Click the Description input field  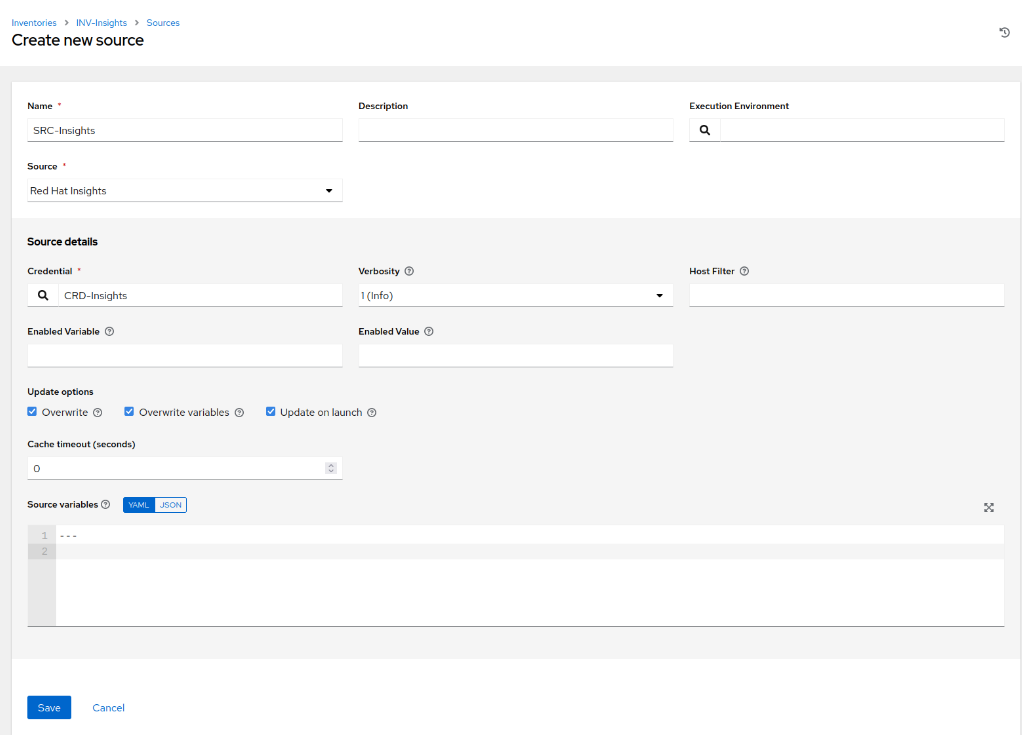[x=515, y=130]
